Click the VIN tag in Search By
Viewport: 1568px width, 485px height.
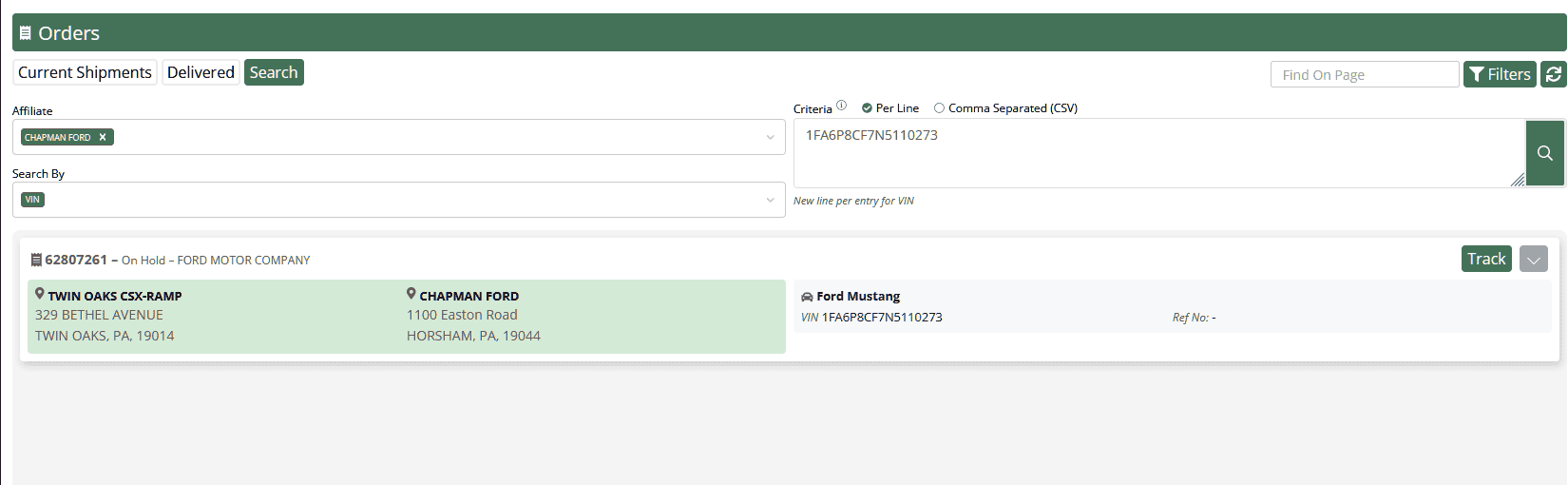pyautogui.click(x=32, y=200)
